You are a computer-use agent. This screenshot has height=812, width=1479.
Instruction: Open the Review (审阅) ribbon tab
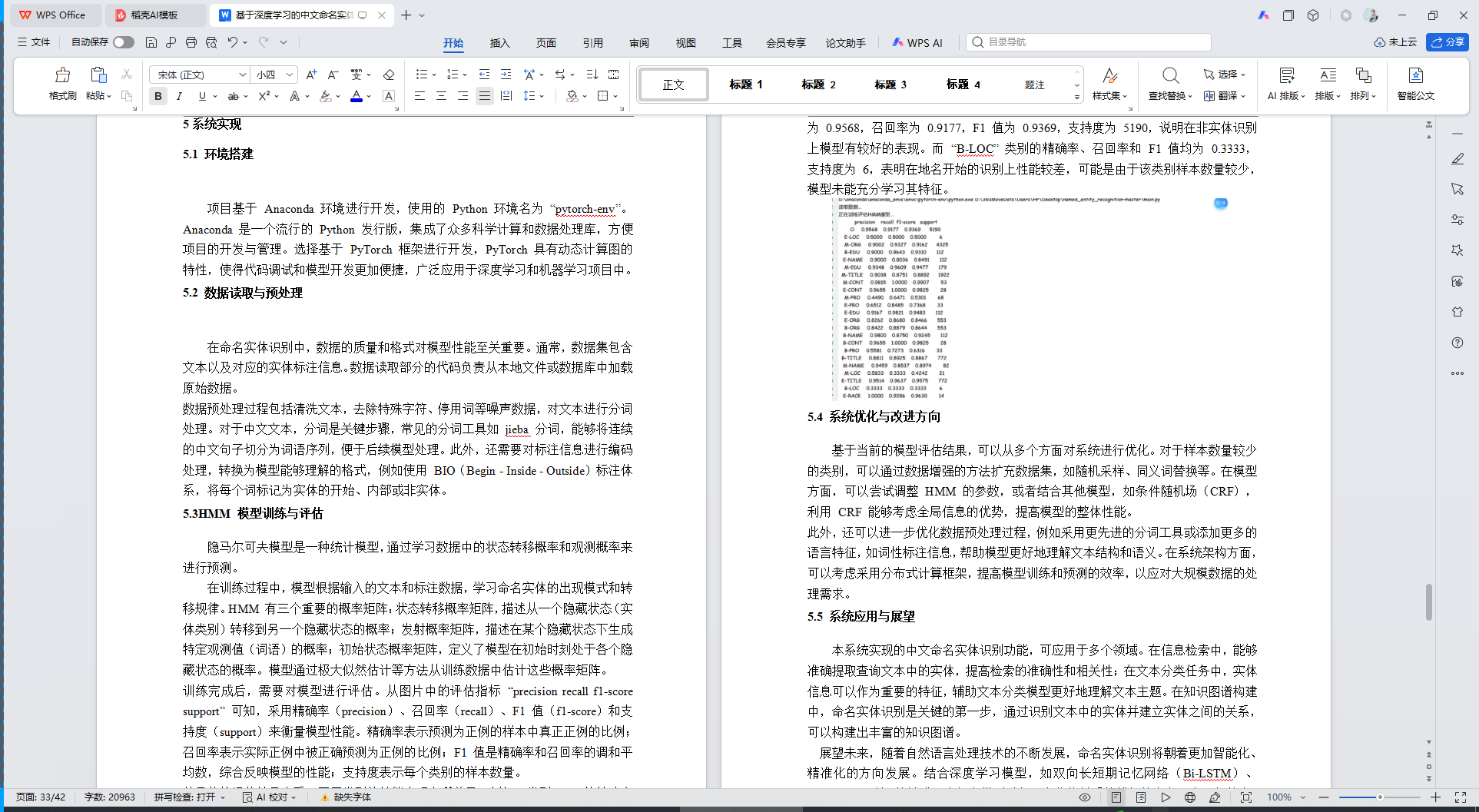tap(639, 43)
